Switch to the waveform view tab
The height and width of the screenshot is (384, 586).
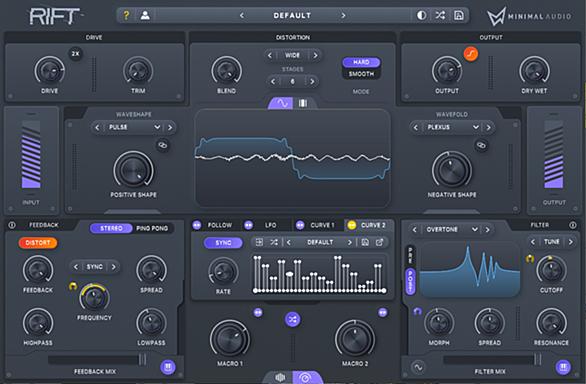281,103
